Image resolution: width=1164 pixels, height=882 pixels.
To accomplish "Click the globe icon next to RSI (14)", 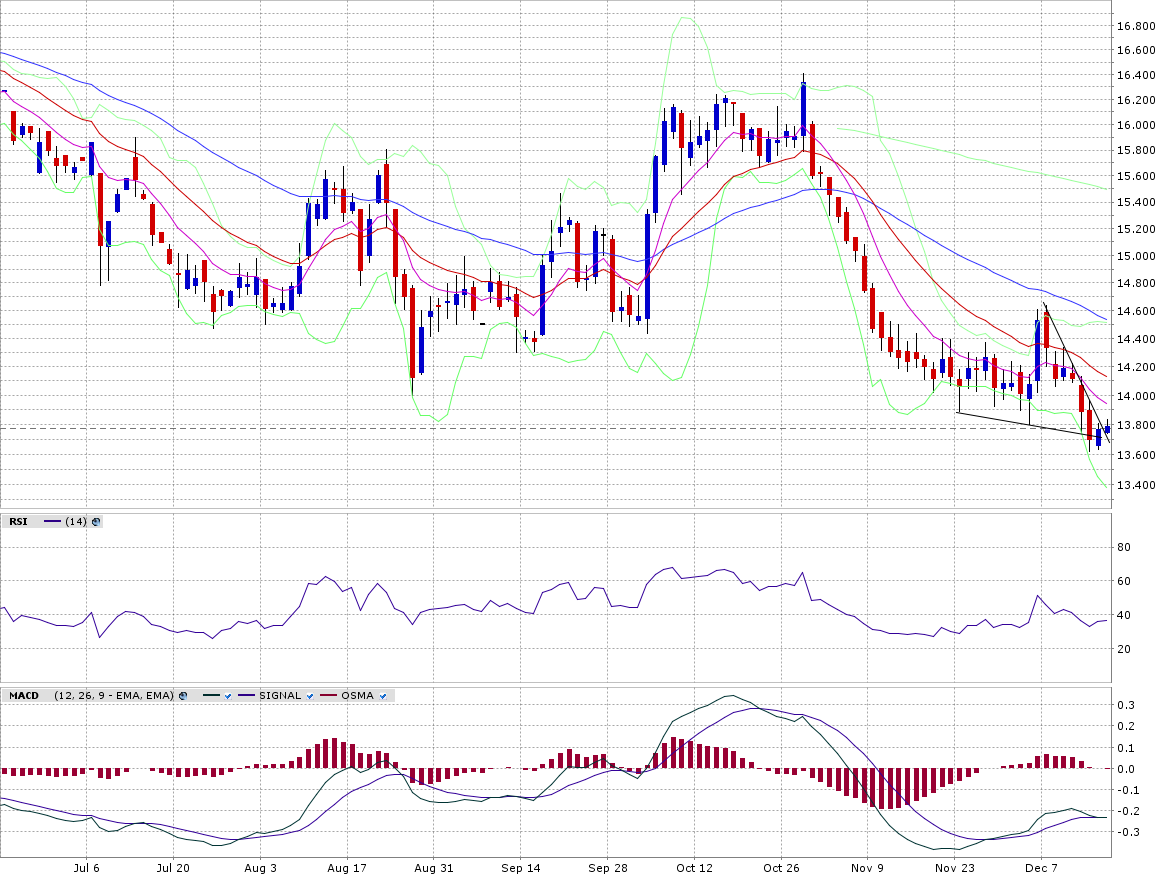I will pyautogui.click(x=96, y=521).
